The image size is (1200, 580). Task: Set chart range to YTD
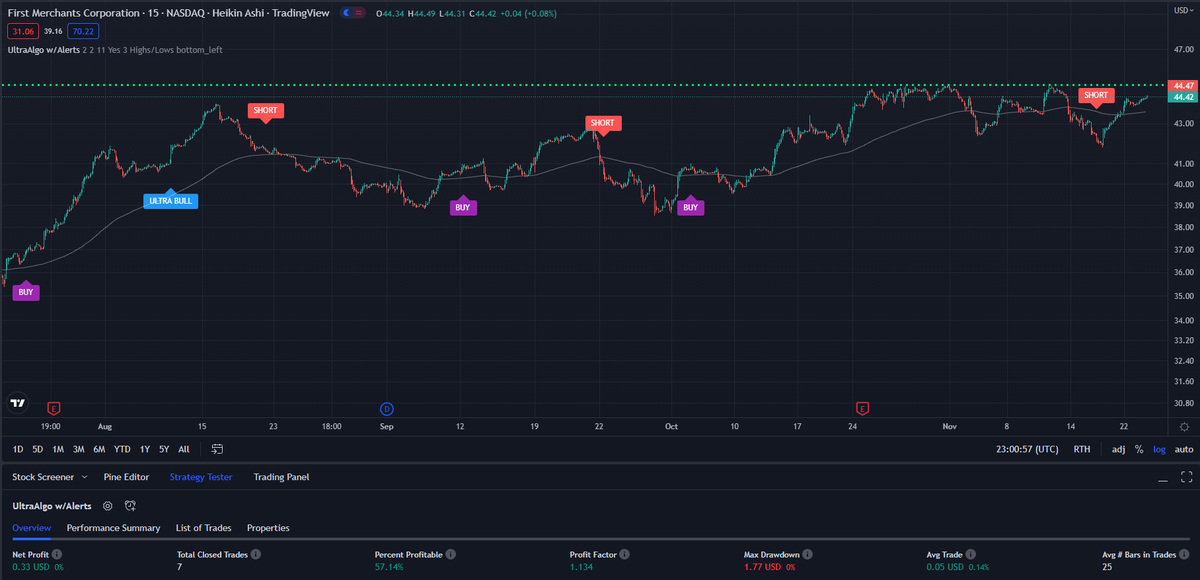coord(122,449)
